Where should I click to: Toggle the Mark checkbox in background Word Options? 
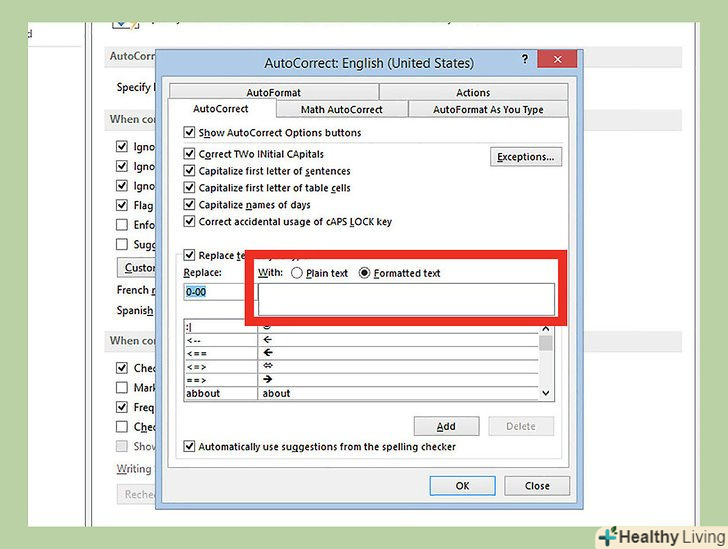(122, 387)
